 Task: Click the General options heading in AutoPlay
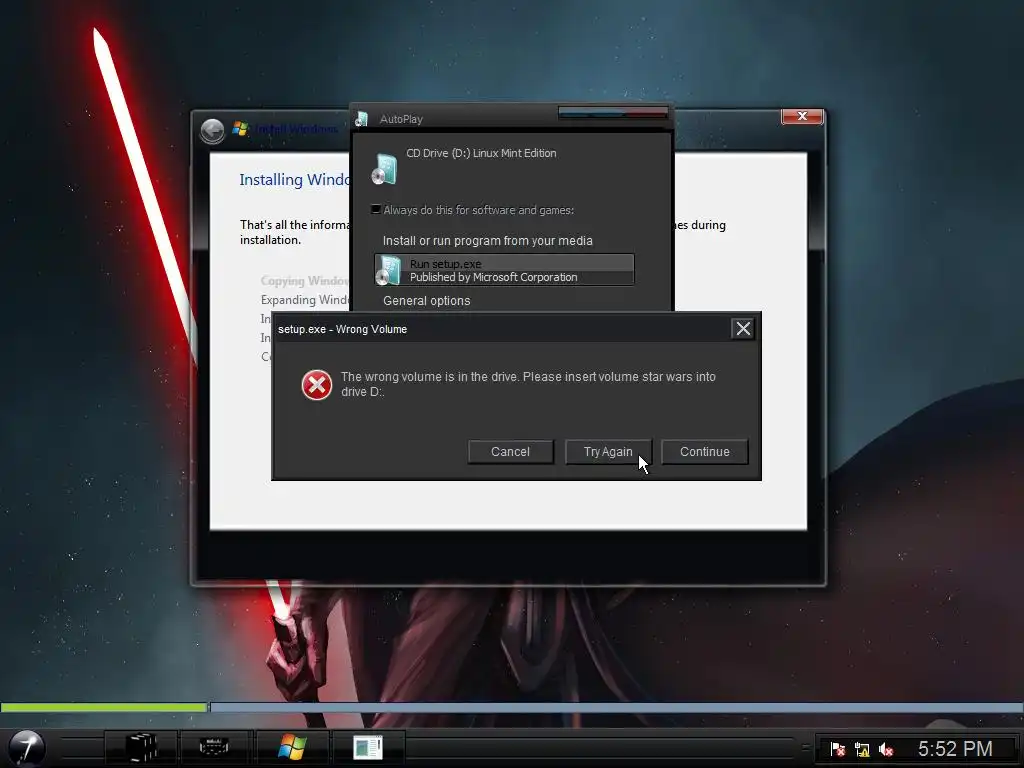[x=426, y=300]
